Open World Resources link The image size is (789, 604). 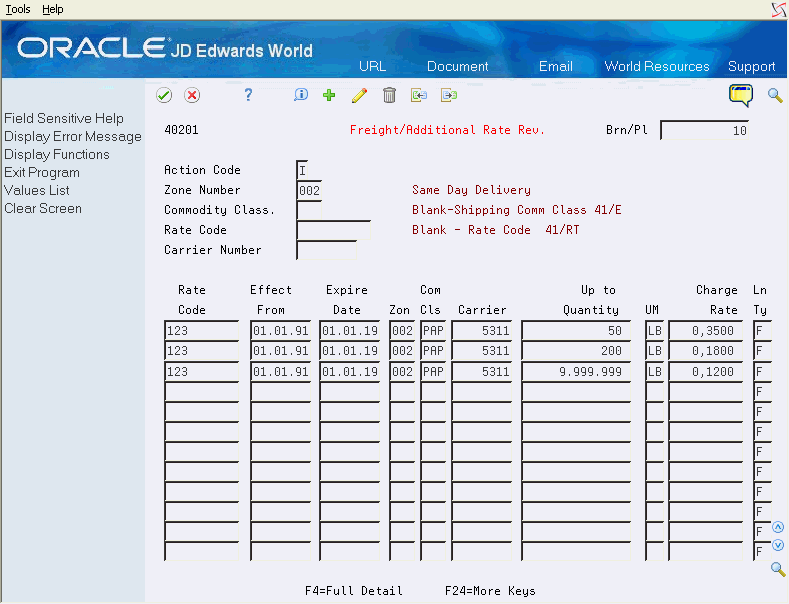click(657, 66)
